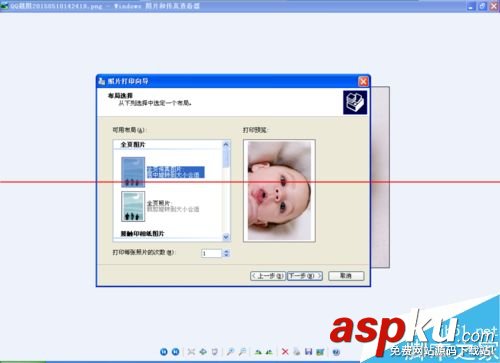Click the Zoom In magnifier icon
Screen dimensions: 500x363
230,352
